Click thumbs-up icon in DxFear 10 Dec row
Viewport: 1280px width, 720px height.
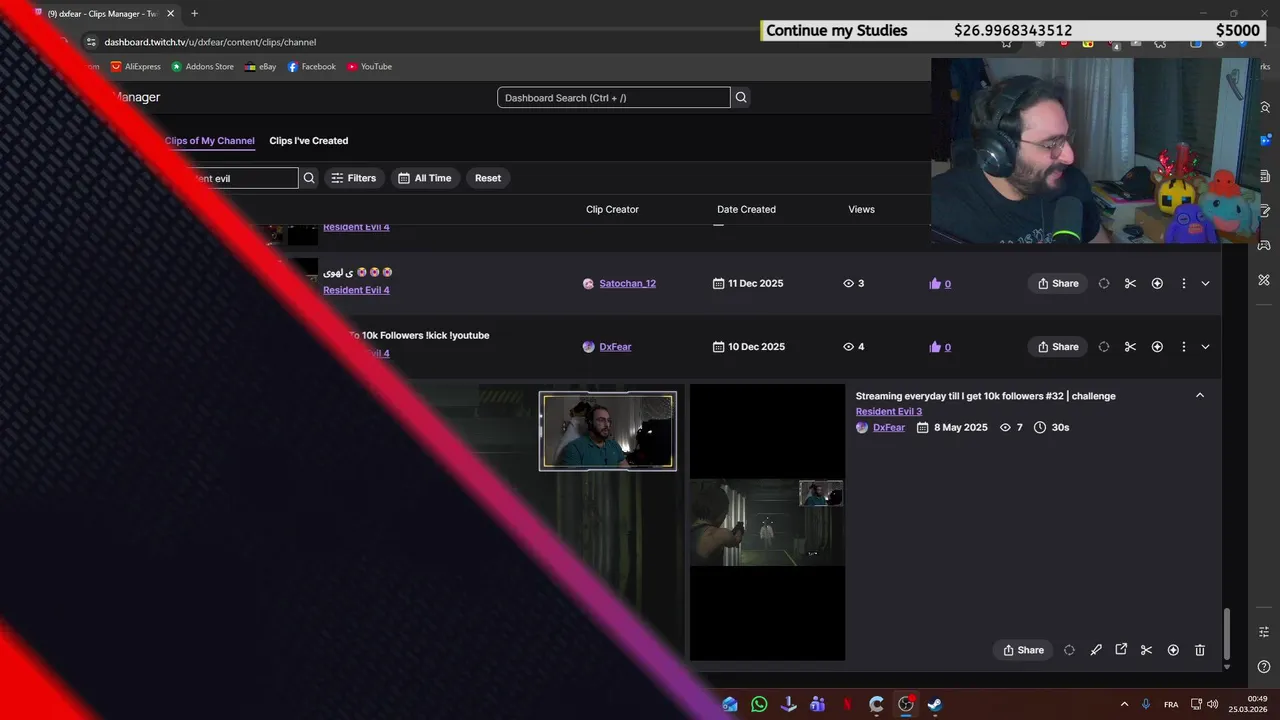pyautogui.click(x=935, y=347)
